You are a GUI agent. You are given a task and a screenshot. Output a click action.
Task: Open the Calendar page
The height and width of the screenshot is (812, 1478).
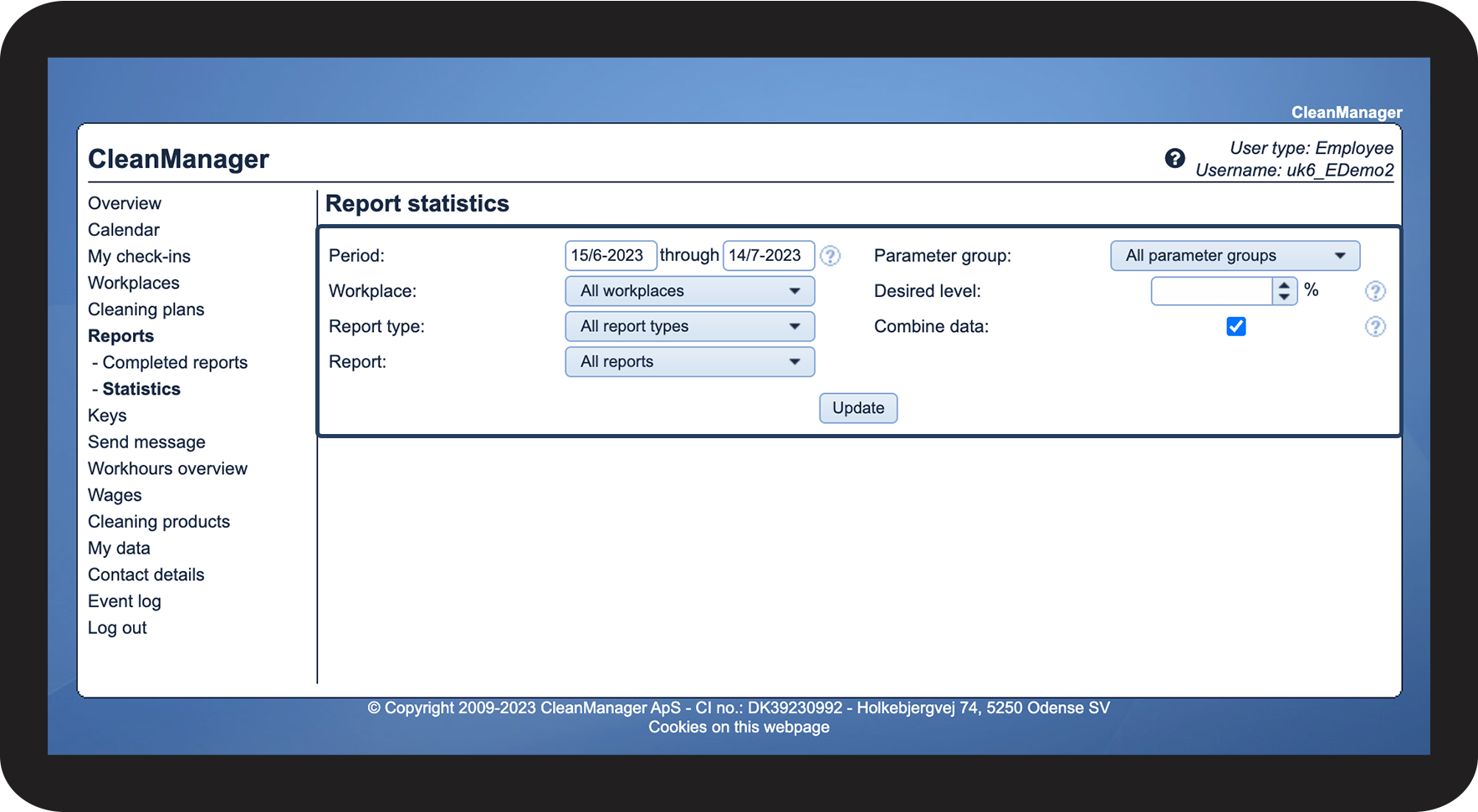click(124, 230)
